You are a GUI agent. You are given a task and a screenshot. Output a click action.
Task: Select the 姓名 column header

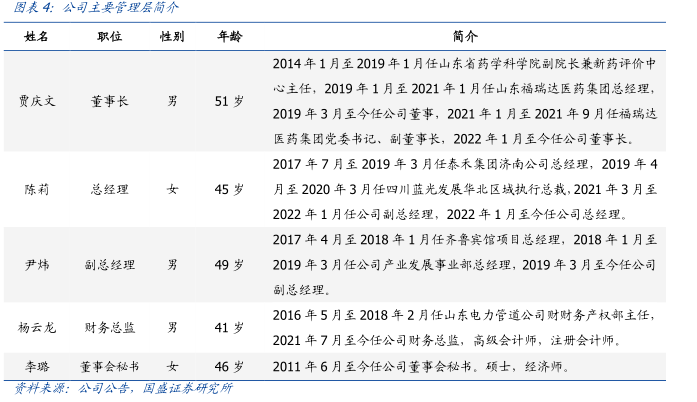pos(37,36)
